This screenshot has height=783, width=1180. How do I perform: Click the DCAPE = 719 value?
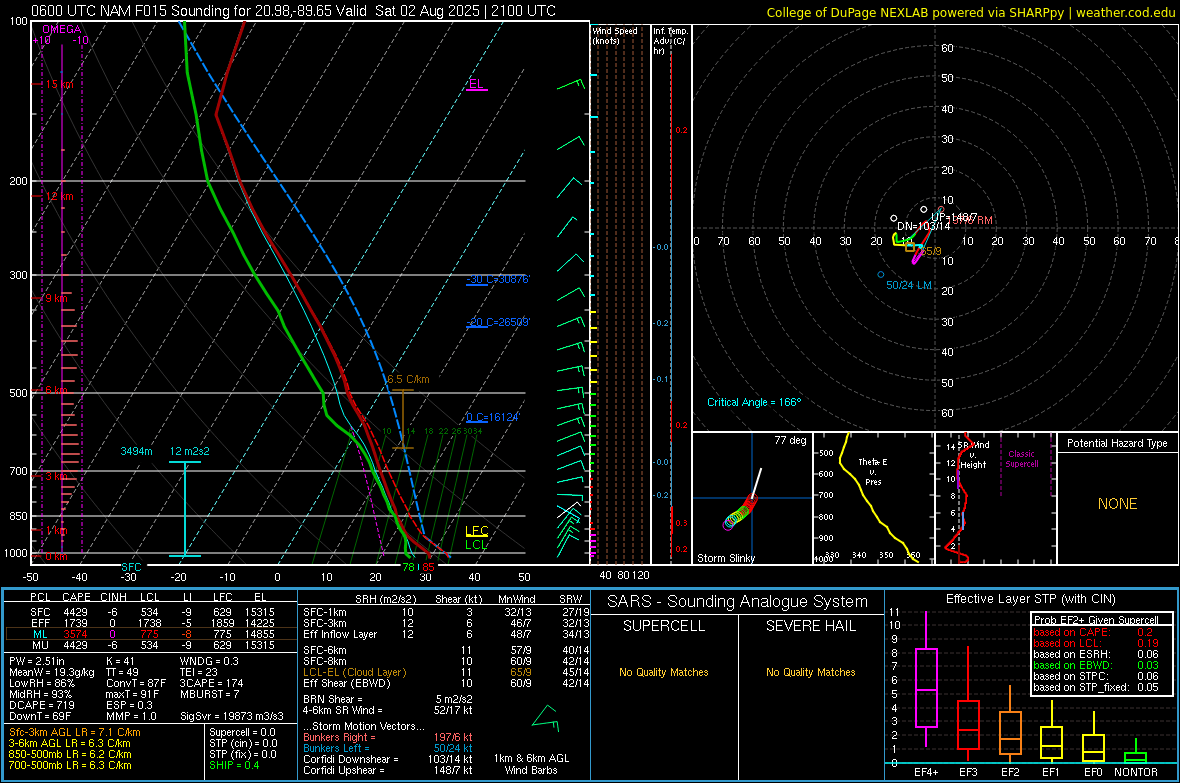(x=41, y=705)
